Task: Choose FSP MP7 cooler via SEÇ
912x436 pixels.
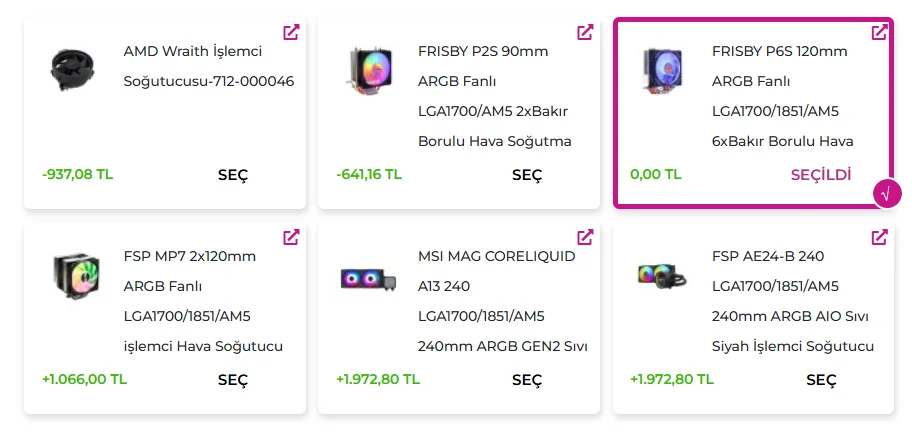Action: point(233,380)
